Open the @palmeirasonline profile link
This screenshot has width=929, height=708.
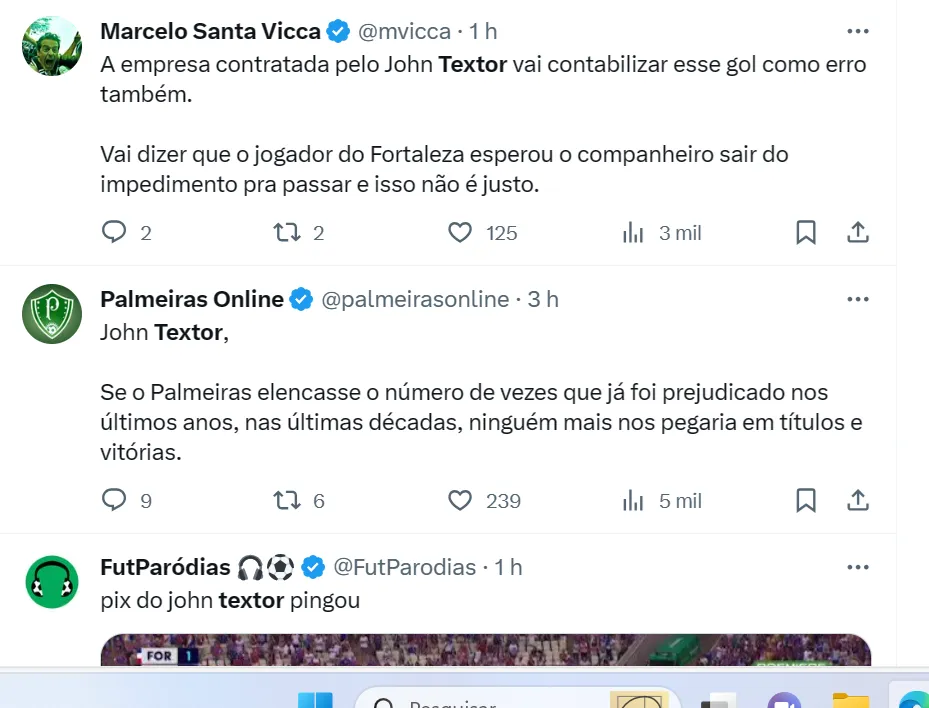click(x=415, y=299)
